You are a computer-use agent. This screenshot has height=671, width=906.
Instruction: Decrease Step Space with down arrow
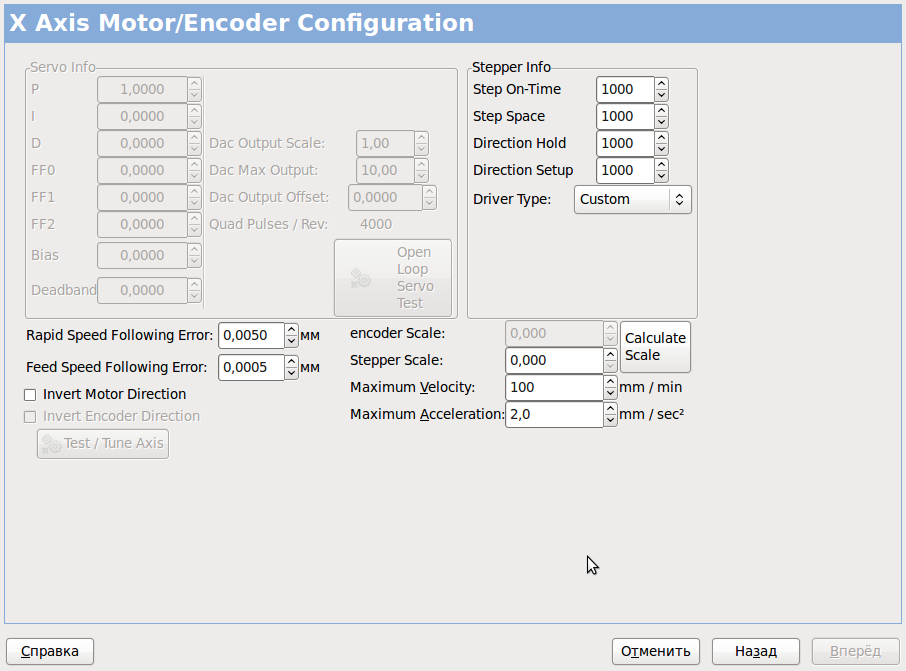(x=662, y=123)
